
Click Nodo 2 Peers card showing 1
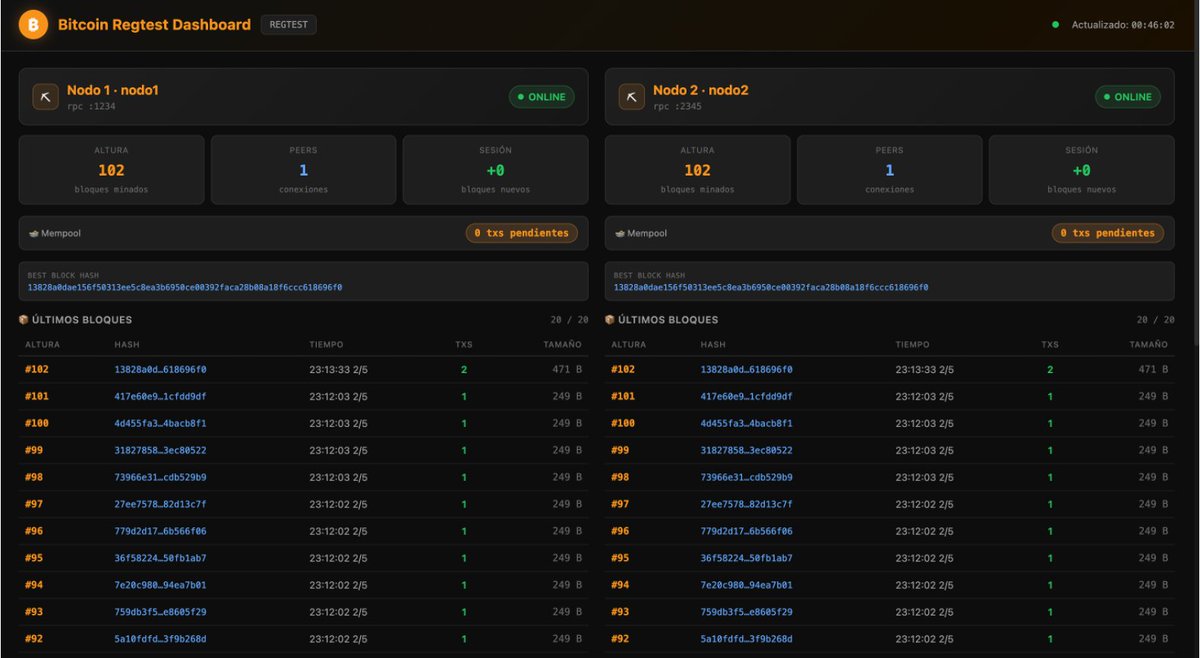pyautogui.click(x=889, y=170)
